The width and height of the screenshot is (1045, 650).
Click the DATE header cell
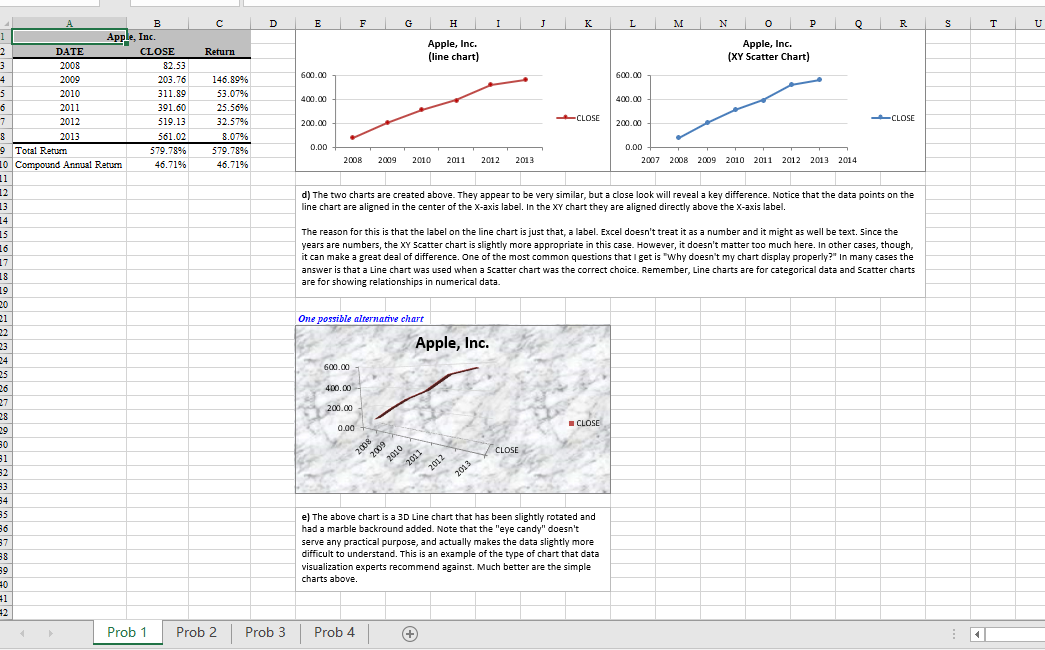click(69, 51)
